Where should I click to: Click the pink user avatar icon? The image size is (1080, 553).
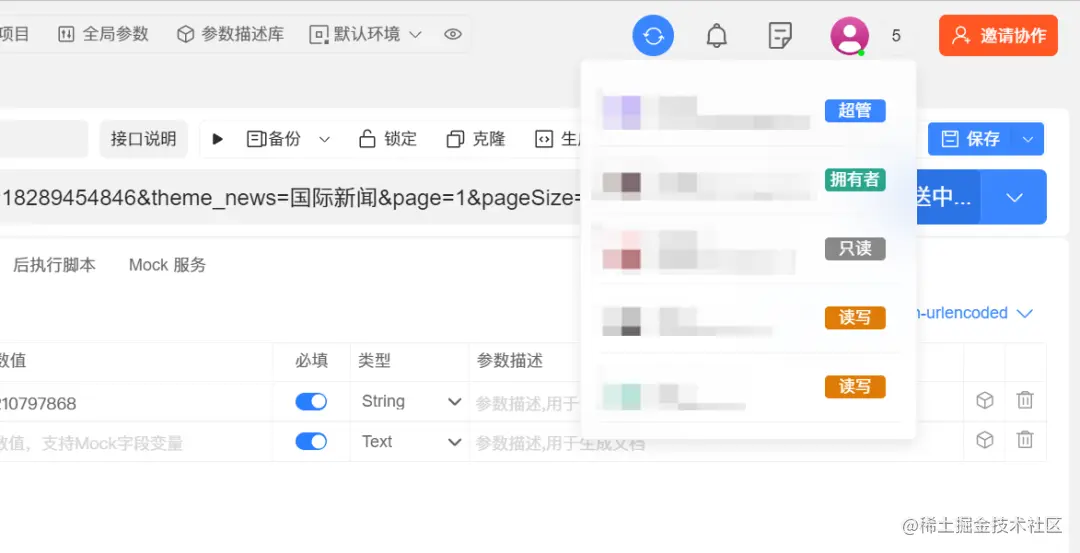(849, 35)
